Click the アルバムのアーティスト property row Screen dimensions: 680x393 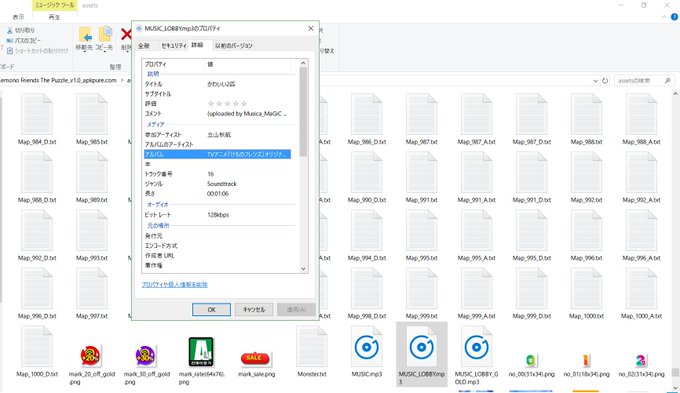click(x=217, y=144)
